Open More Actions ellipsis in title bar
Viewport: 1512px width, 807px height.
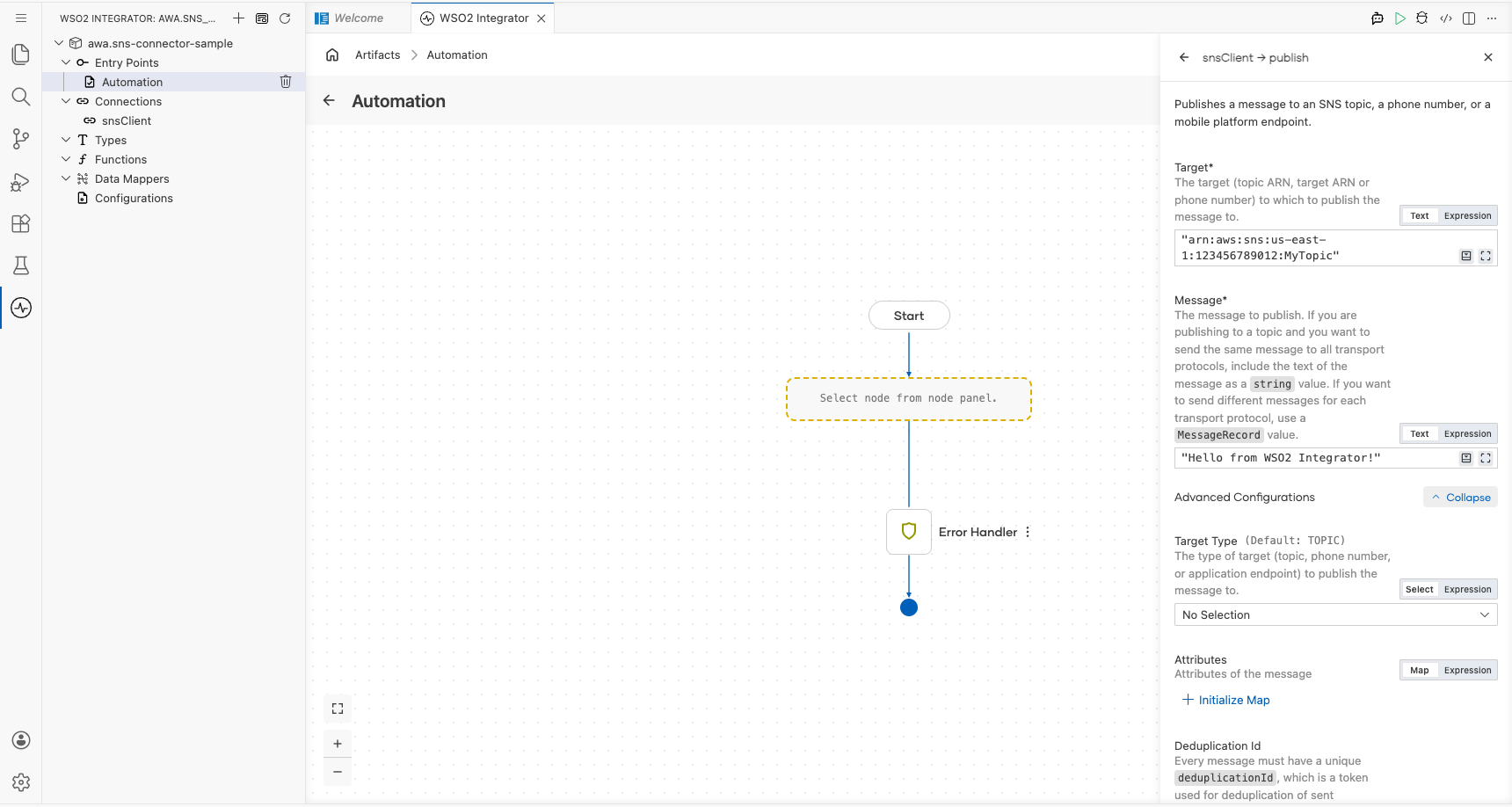(x=1492, y=18)
